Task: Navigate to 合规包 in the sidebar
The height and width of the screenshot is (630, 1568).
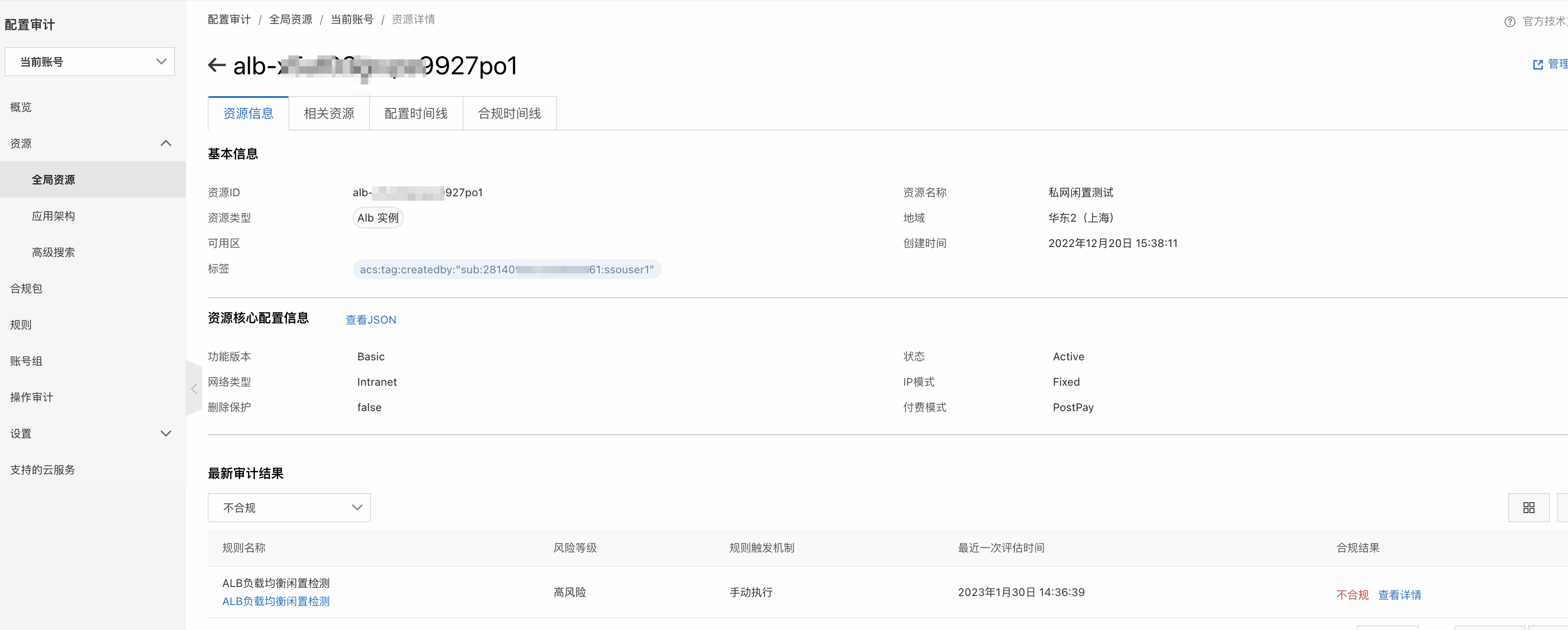Action: coord(26,289)
